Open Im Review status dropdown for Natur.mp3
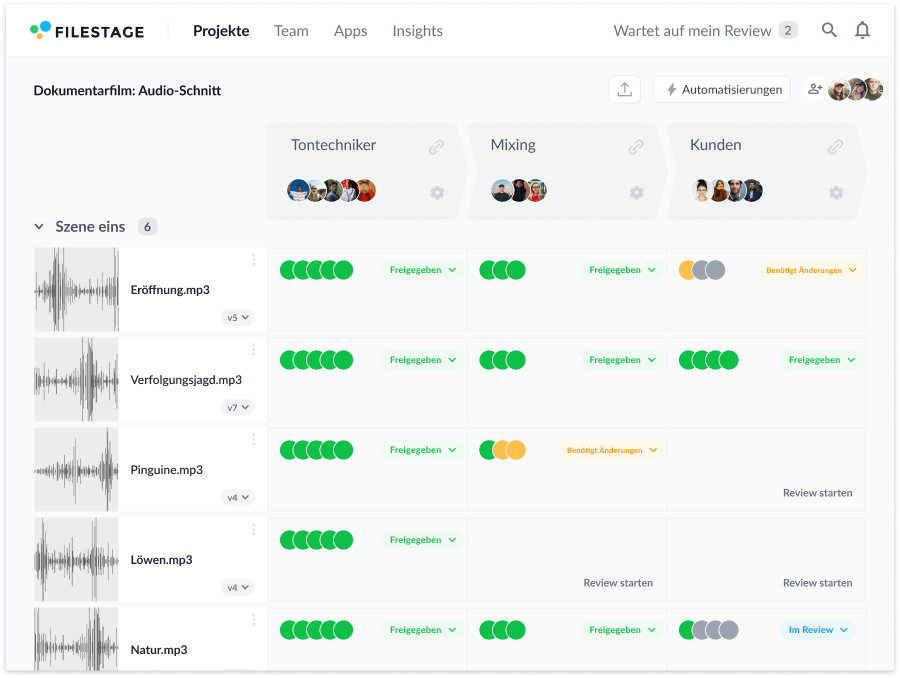 pyautogui.click(x=818, y=630)
